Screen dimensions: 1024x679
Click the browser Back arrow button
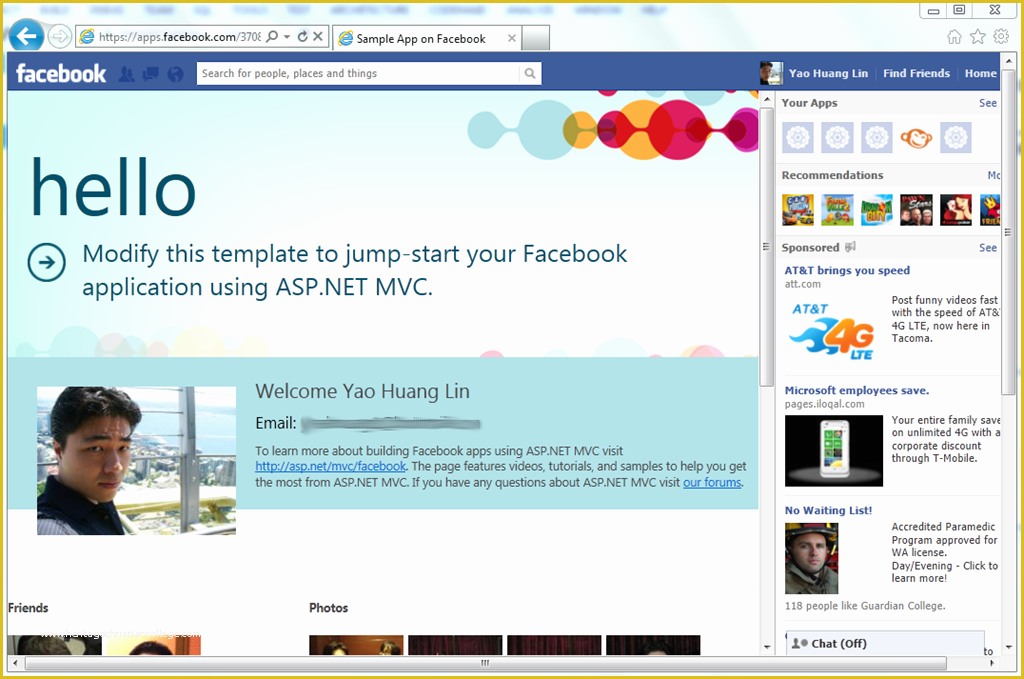26,36
